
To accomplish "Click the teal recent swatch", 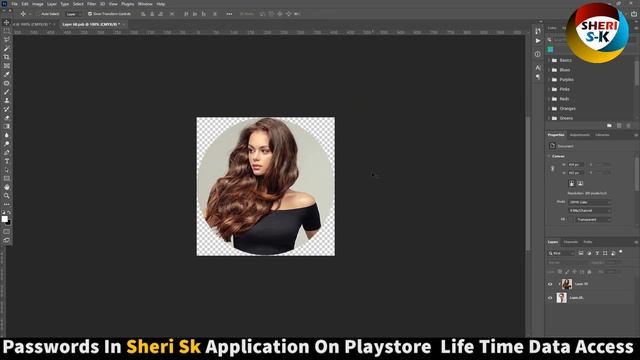I will 551,49.
